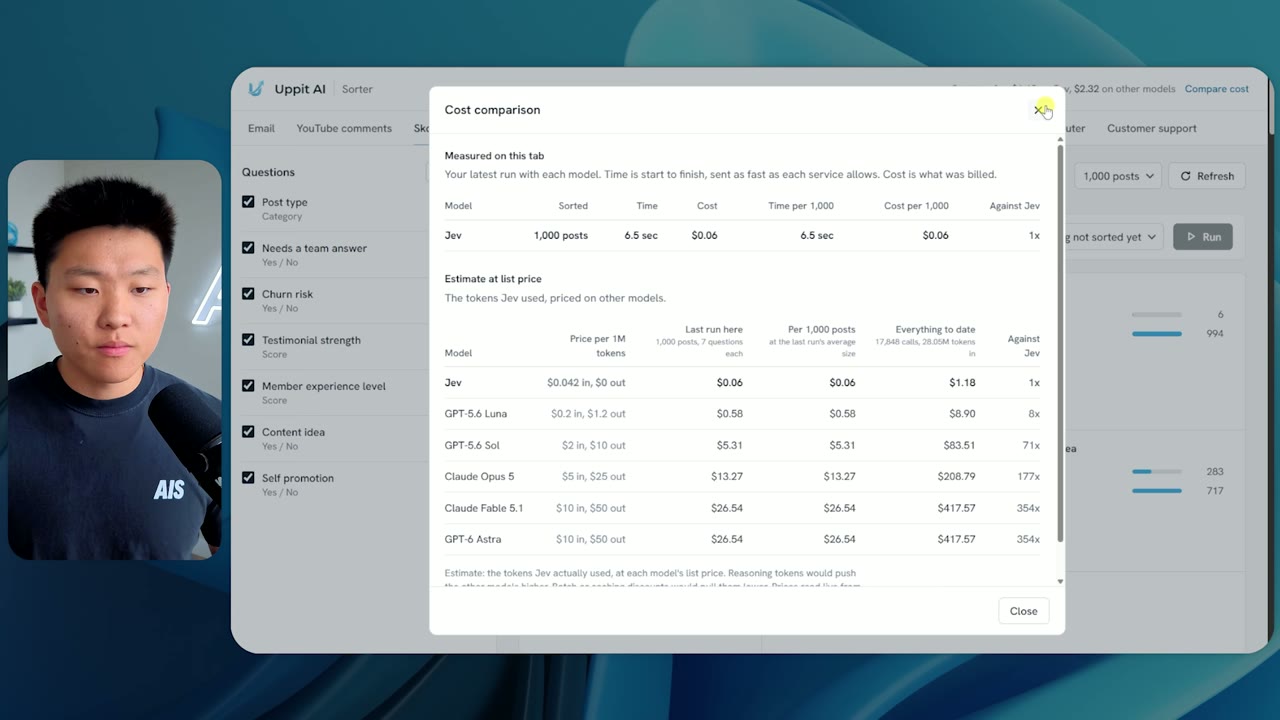Click the Close button in the dialog
Viewport: 1280px width, 720px height.
click(x=1023, y=611)
